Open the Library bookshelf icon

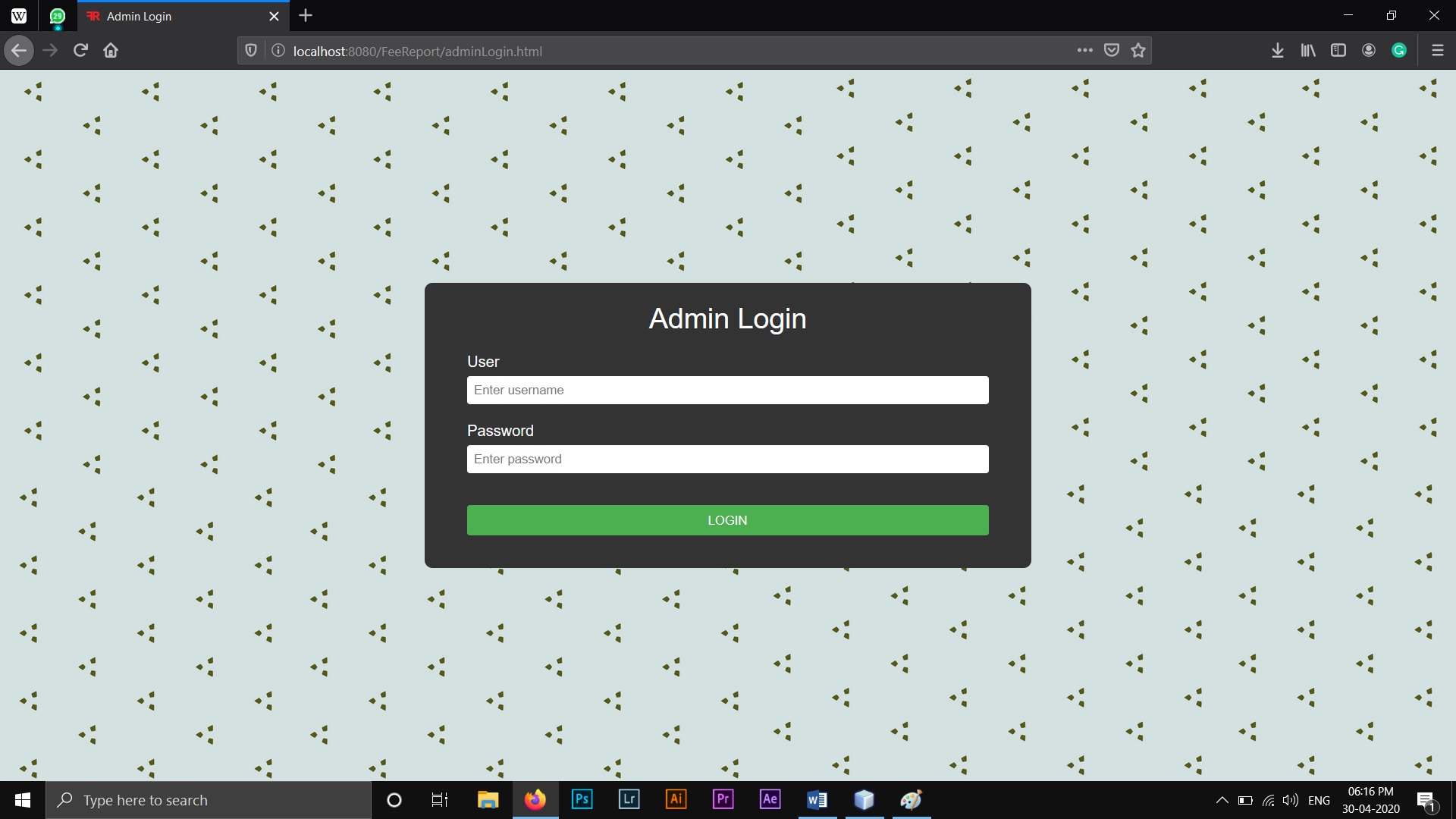(x=1308, y=51)
